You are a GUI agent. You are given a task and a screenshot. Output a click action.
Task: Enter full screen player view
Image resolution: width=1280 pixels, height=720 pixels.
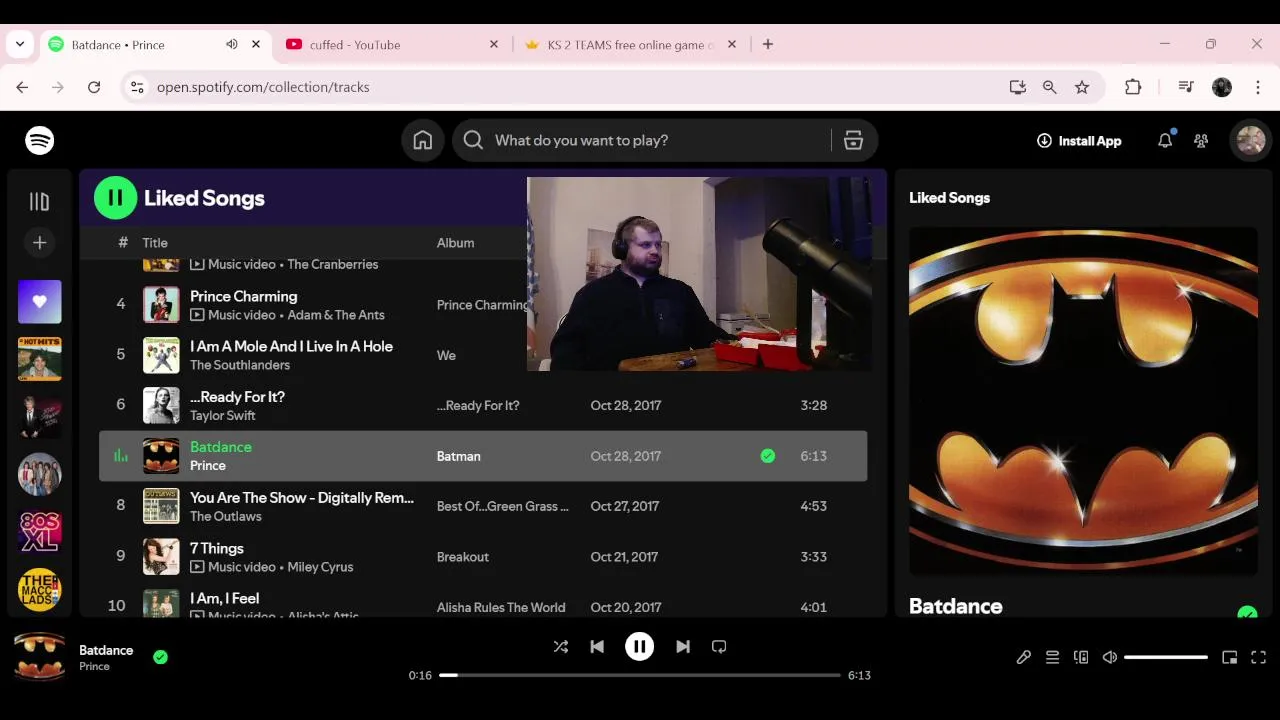1259,657
